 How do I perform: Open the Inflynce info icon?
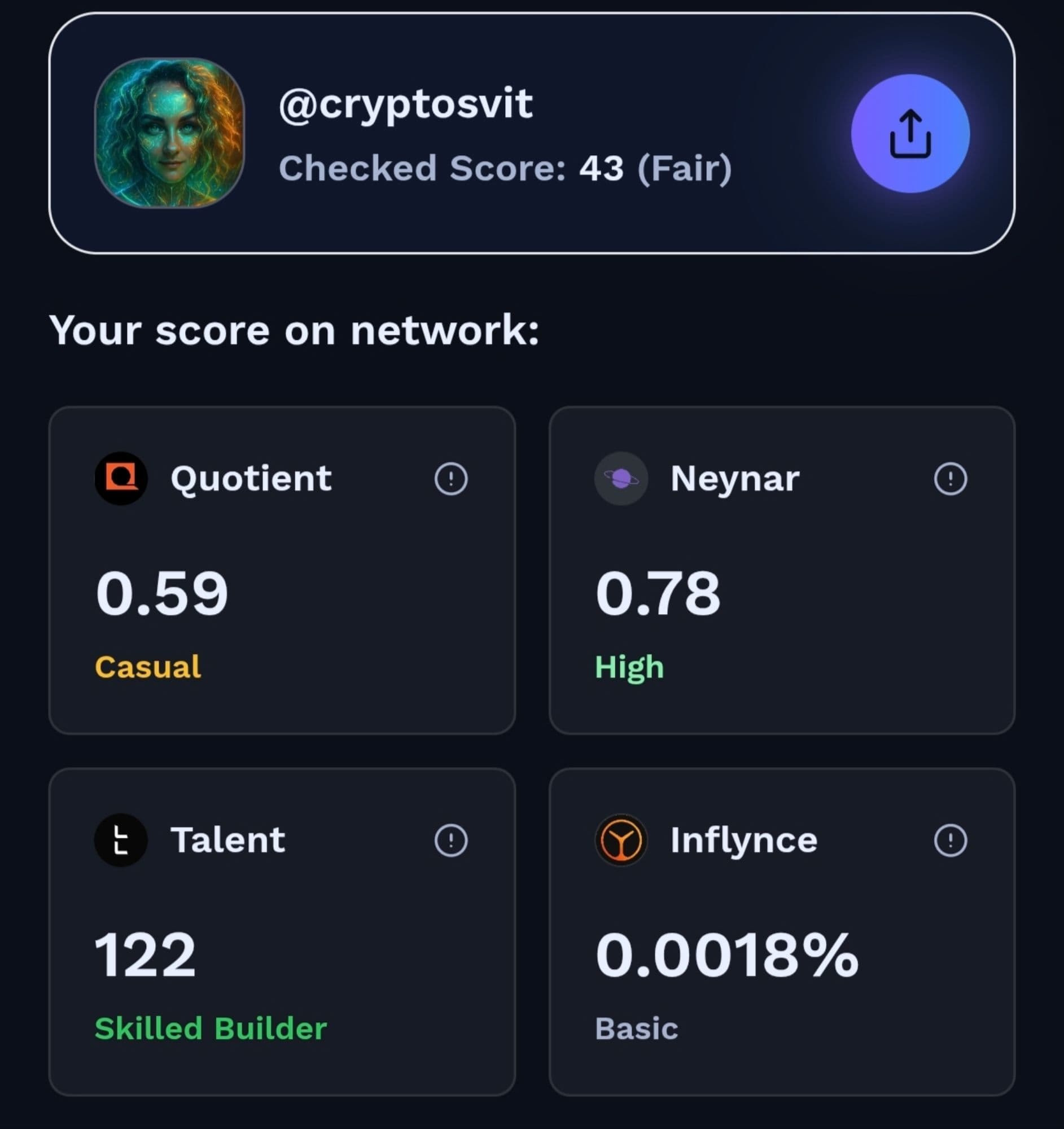pos(951,840)
